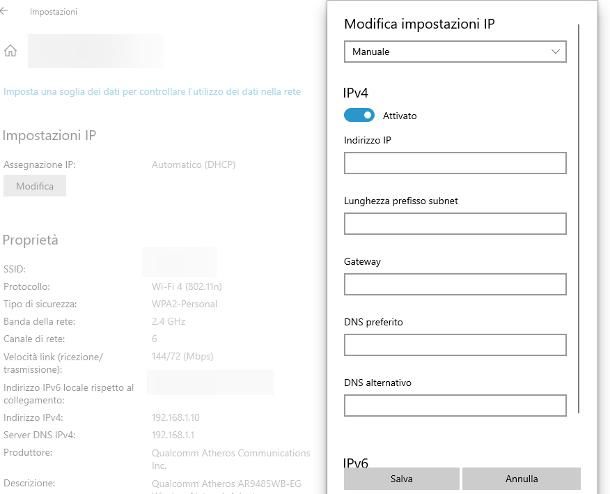Screen dimensions: 610x494
Task: Click the back arrow in Impostazioni
Action: pyautogui.click(x=6, y=11)
